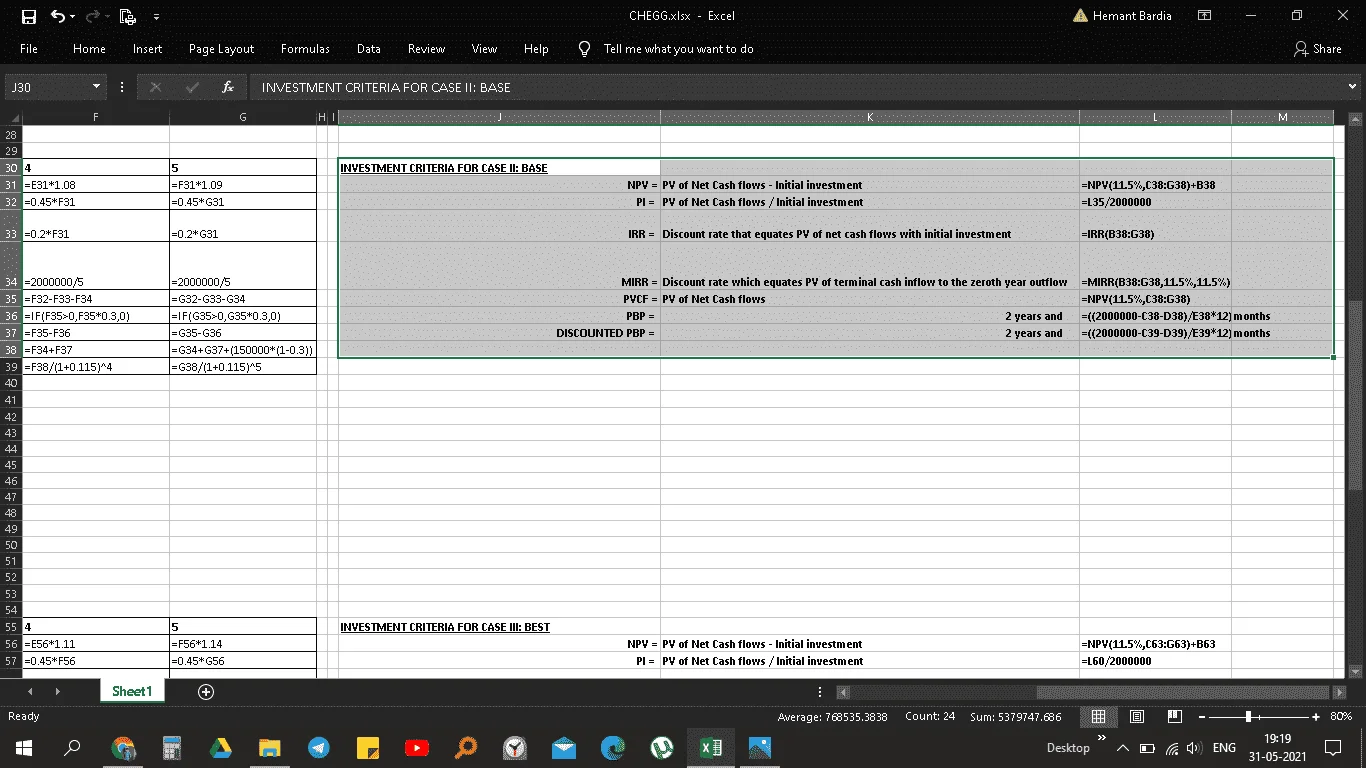The image size is (1366, 768).
Task: Undo the last action
Action: click(57, 16)
